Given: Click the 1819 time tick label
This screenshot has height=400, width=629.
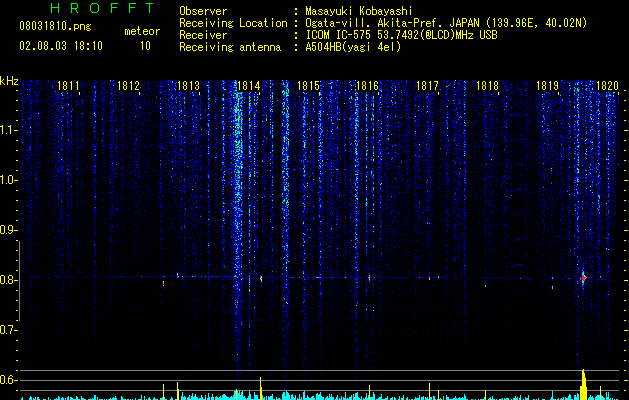Looking at the screenshot, I should tap(548, 86).
